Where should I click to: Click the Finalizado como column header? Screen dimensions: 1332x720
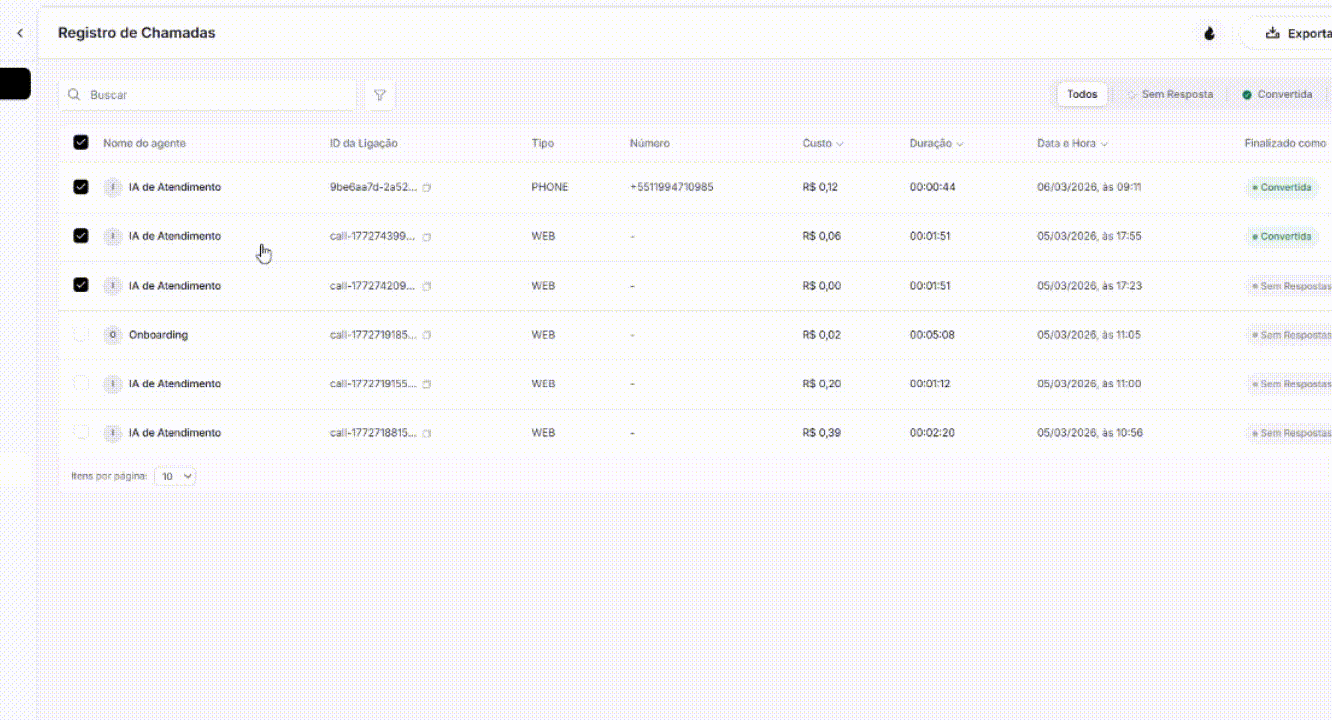pos(1285,143)
